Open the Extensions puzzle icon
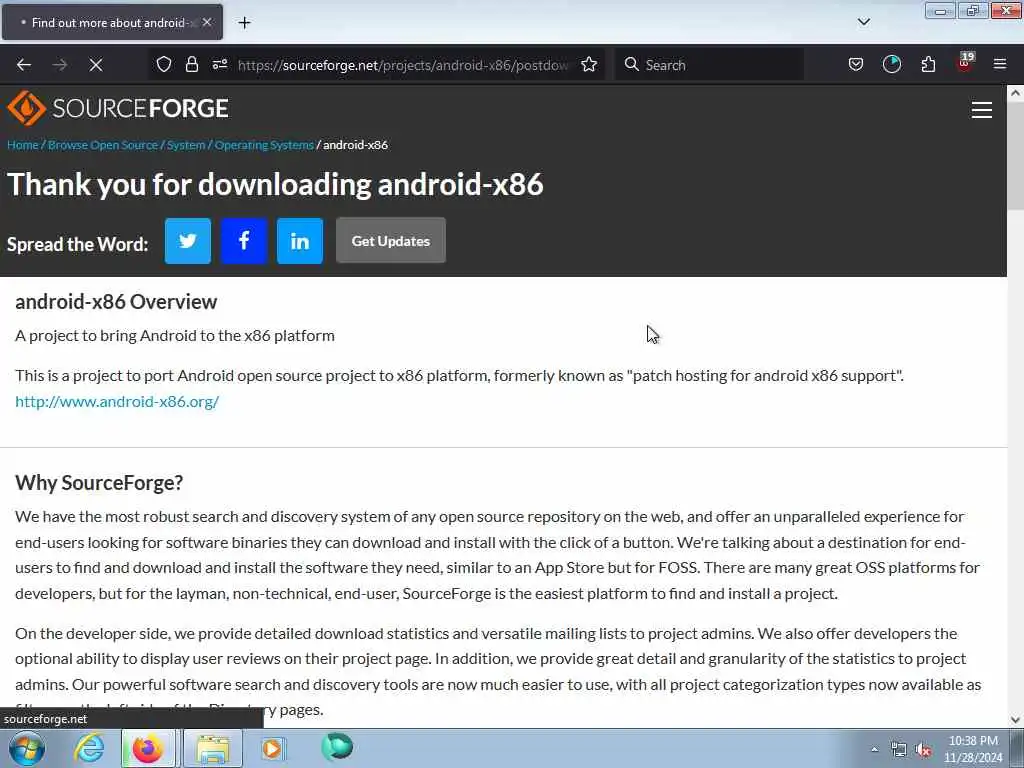Viewport: 1024px width, 768px height. point(928,64)
